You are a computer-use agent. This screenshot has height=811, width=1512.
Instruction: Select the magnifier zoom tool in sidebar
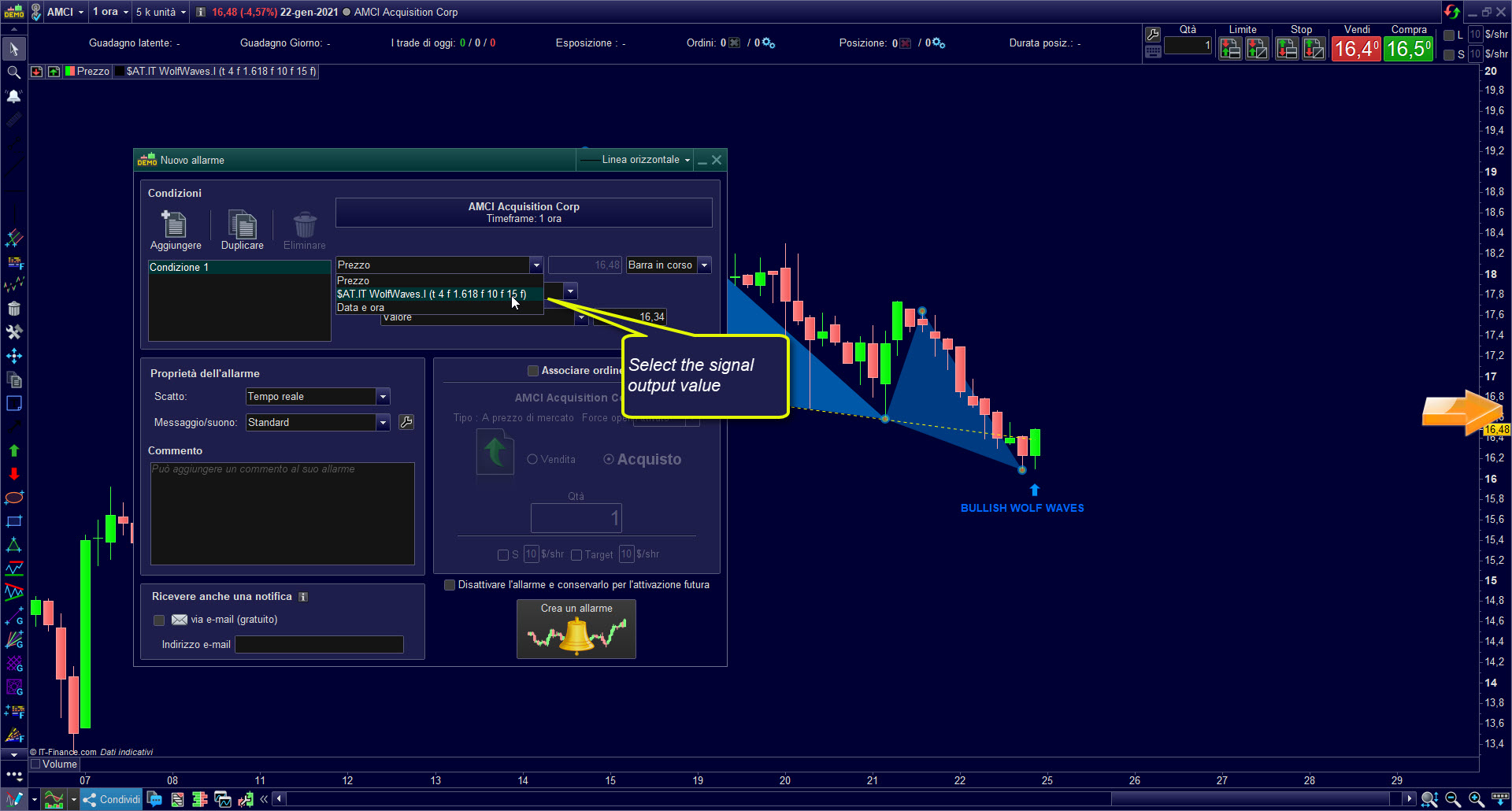[x=13, y=72]
